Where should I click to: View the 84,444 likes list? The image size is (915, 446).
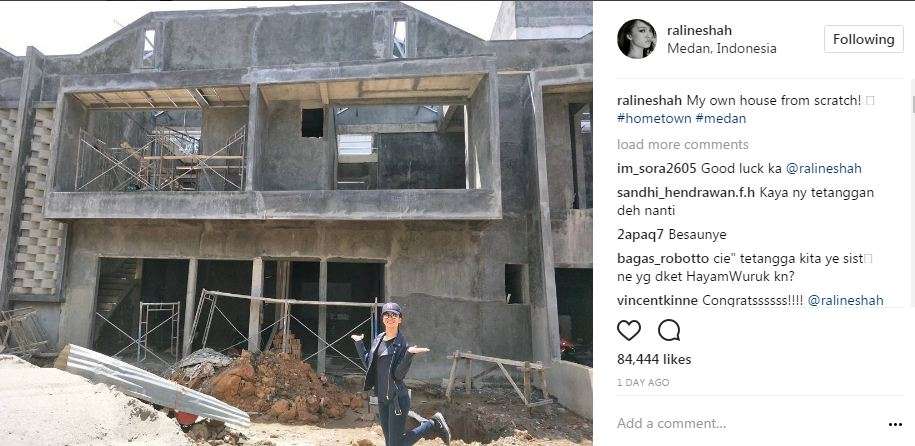(x=654, y=359)
